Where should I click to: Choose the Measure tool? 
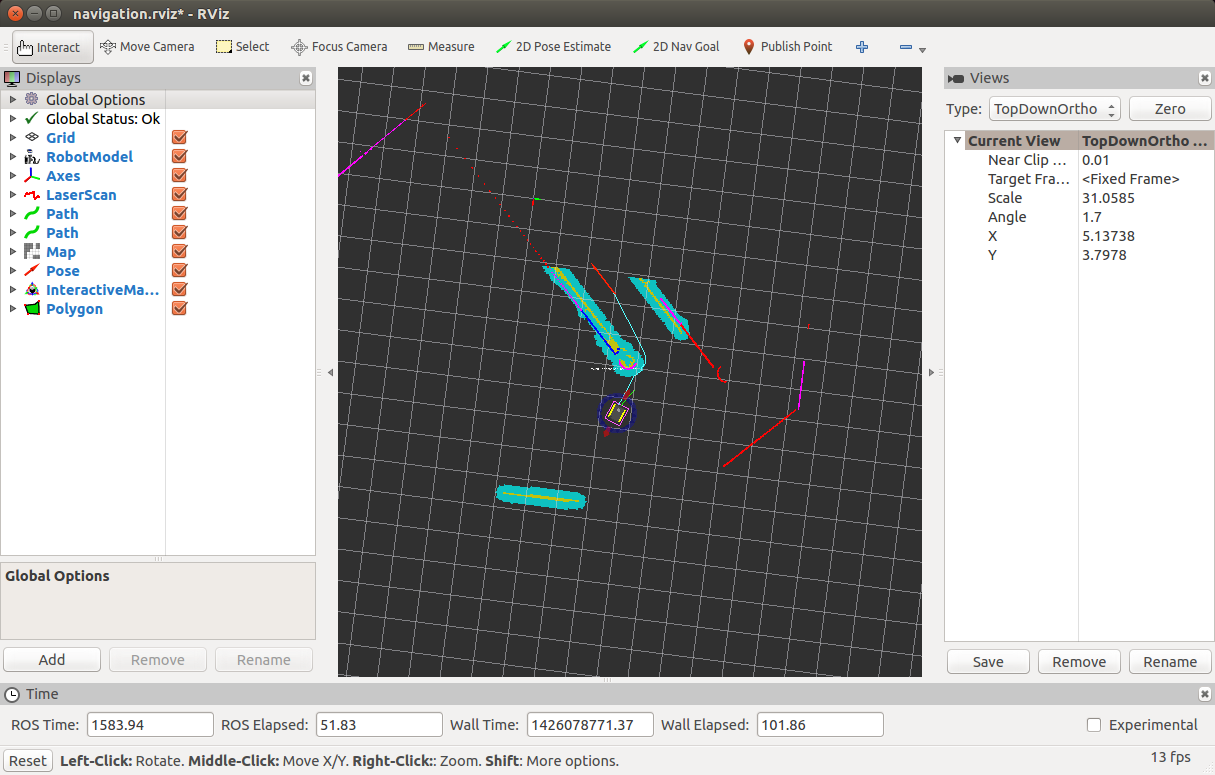(x=441, y=47)
